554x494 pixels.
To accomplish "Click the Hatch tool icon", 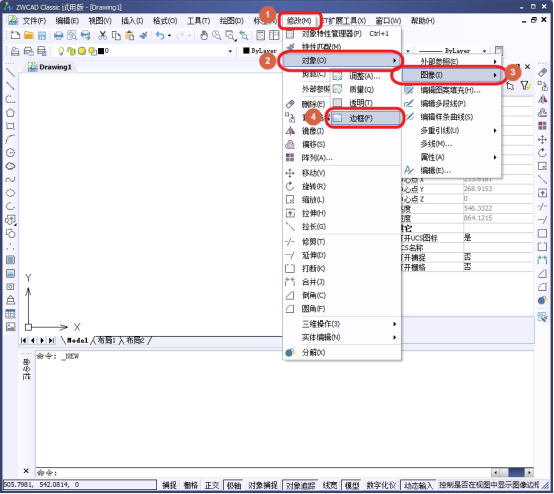I will click(x=10, y=260).
